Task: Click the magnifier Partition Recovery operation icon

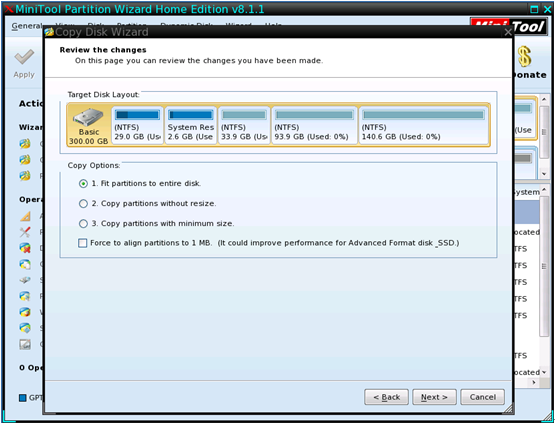Action: pyautogui.click(x=25, y=296)
